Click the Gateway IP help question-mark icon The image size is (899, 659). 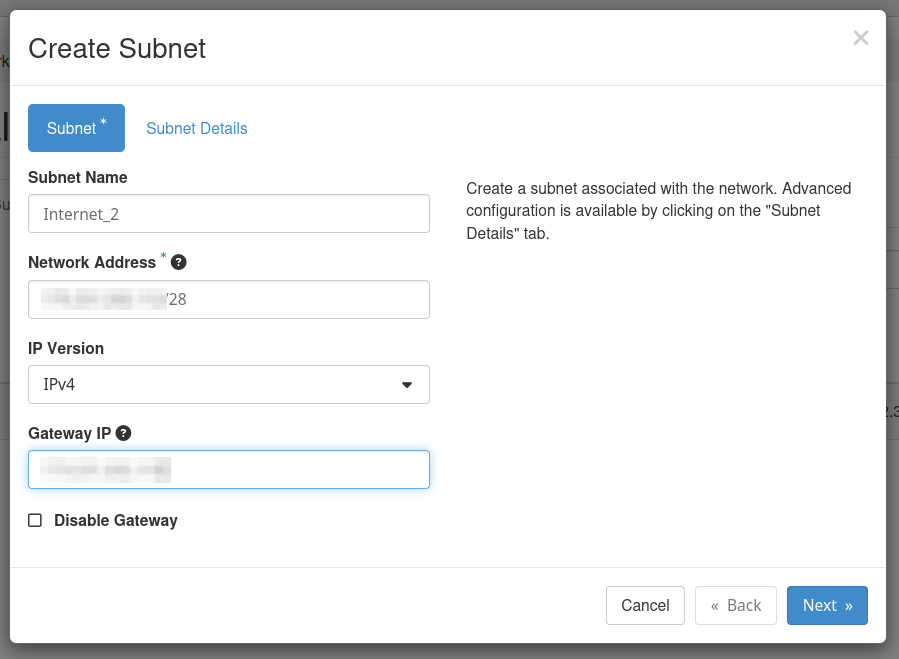(x=123, y=433)
